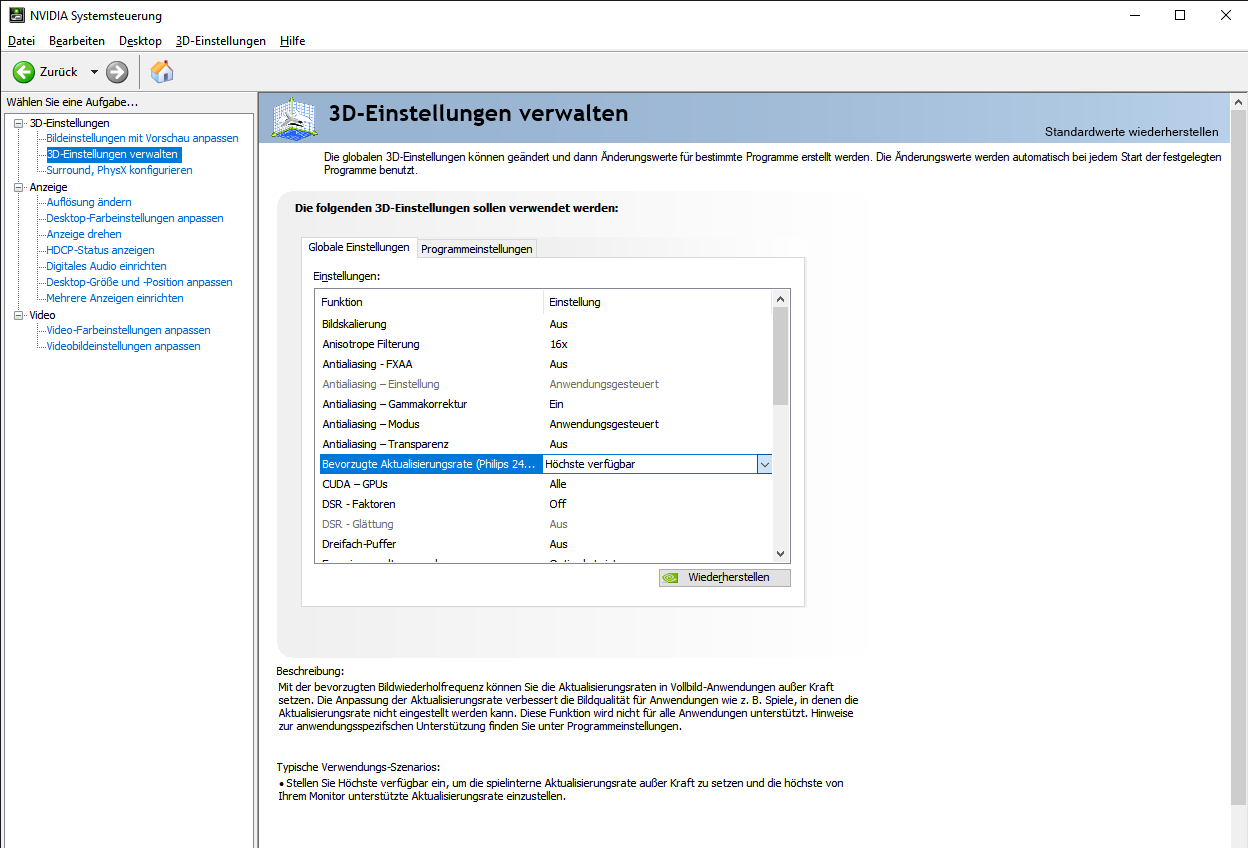
Task: Select the CUDA – GPUs row
Action: point(546,484)
